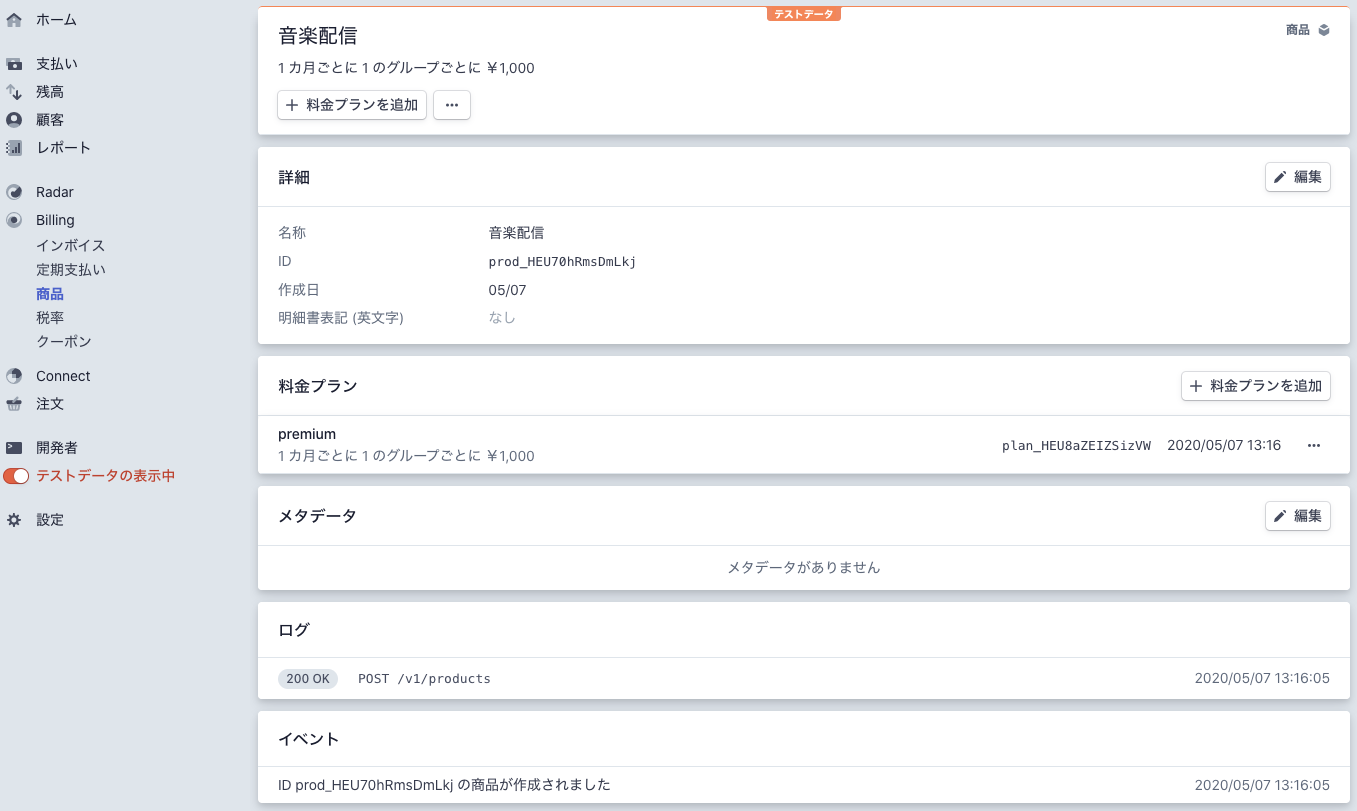This screenshot has width=1357, height=811.
Task: Click the orders (注文) basket icon
Action: tap(14, 404)
